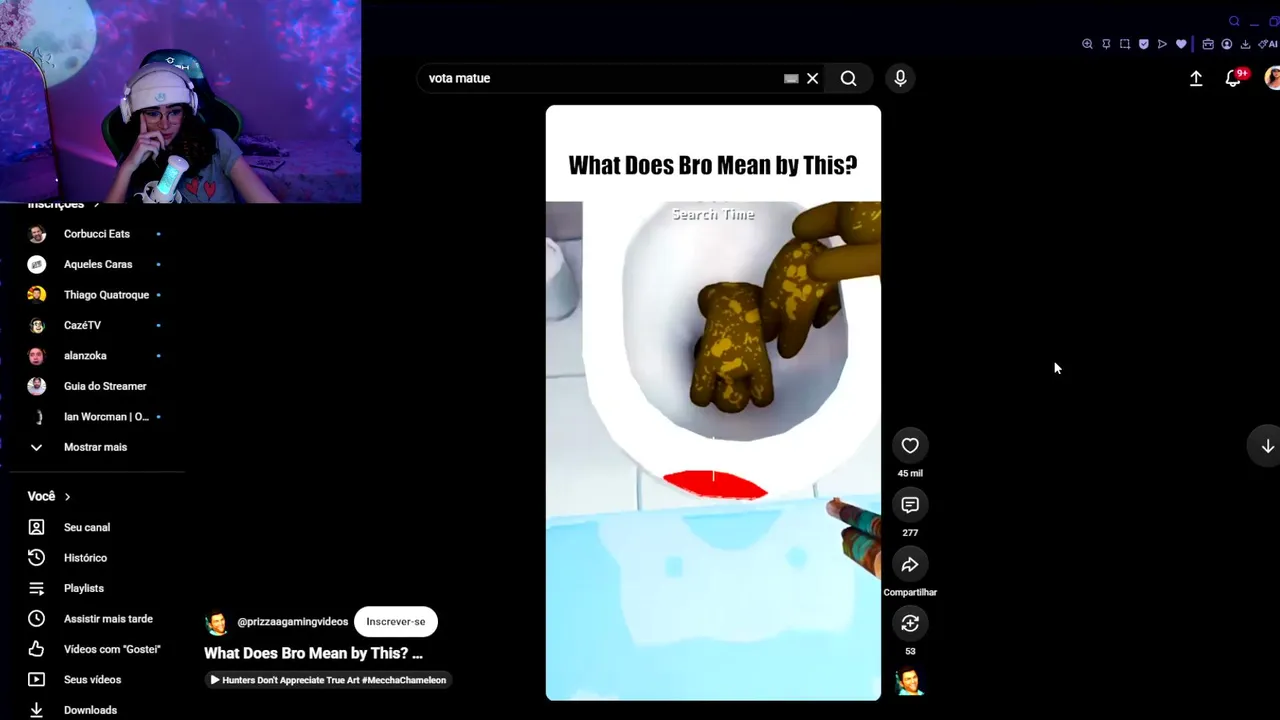Open the on-screen keyboard in search box
The image size is (1280, 720).
point(791,78)
